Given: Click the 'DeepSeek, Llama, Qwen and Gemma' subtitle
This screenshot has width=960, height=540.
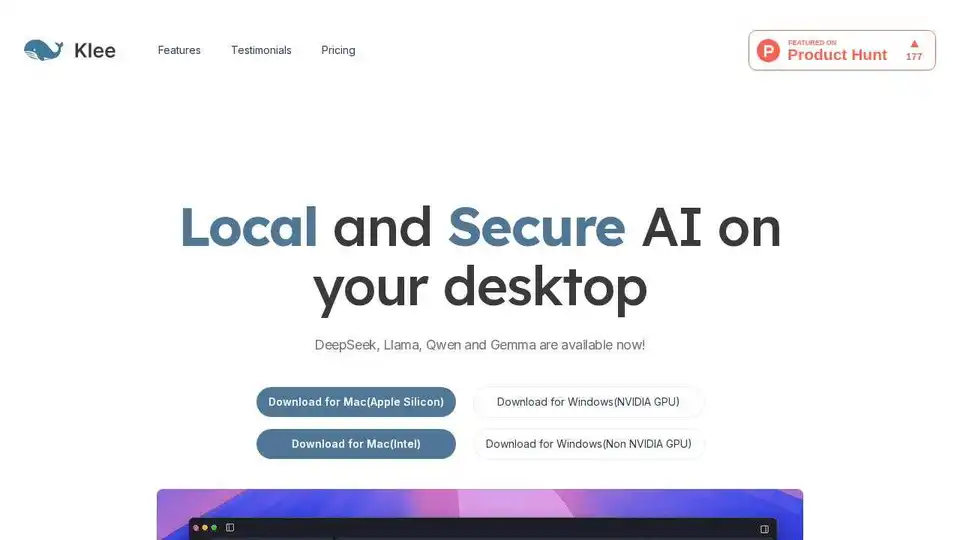Looking at the screenshot, I should click(x=480, y=345).
